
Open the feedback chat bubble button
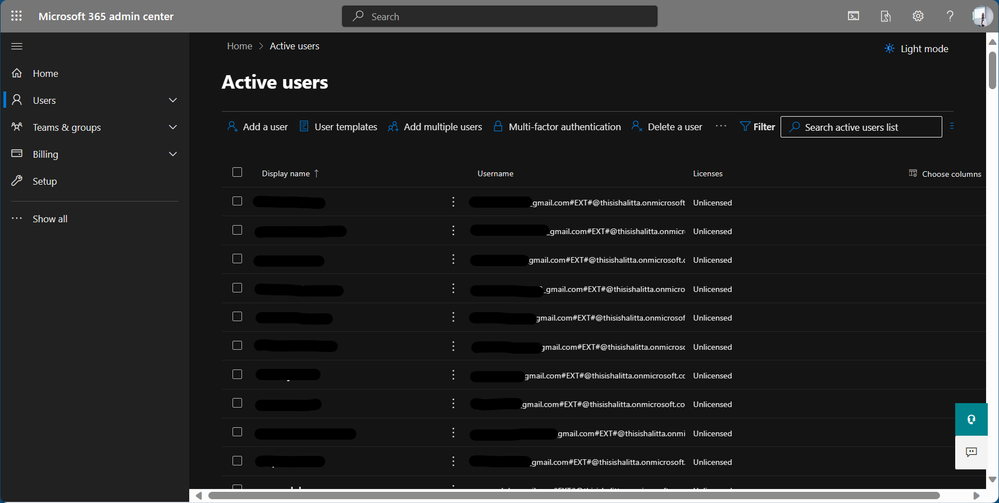click(x=971, y=452)
